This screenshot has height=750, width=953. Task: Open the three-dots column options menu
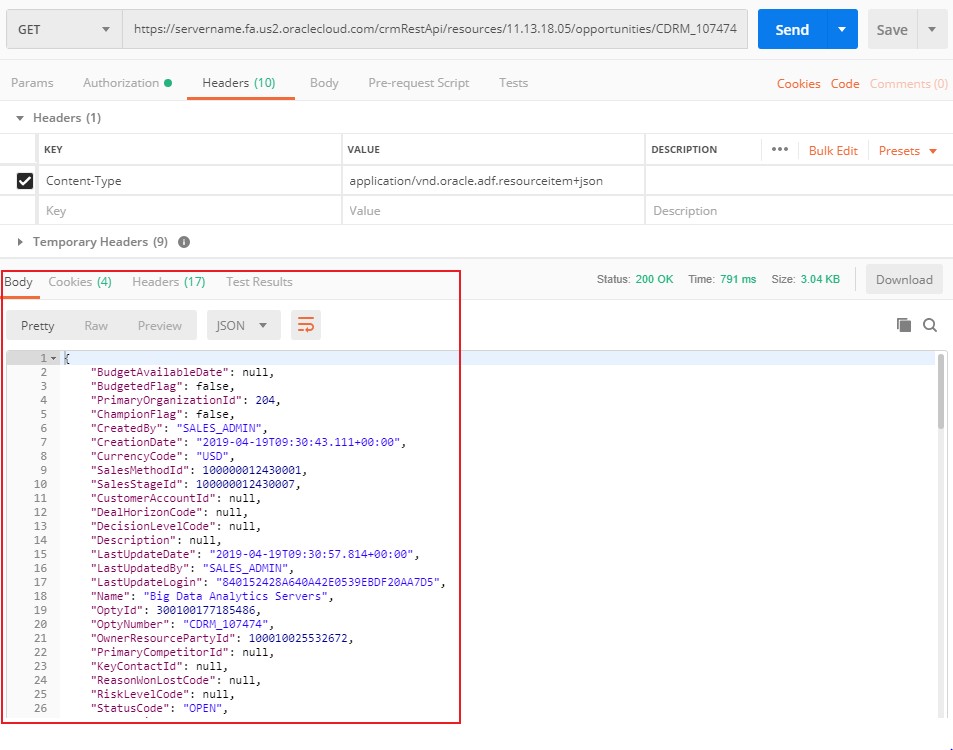780,150
